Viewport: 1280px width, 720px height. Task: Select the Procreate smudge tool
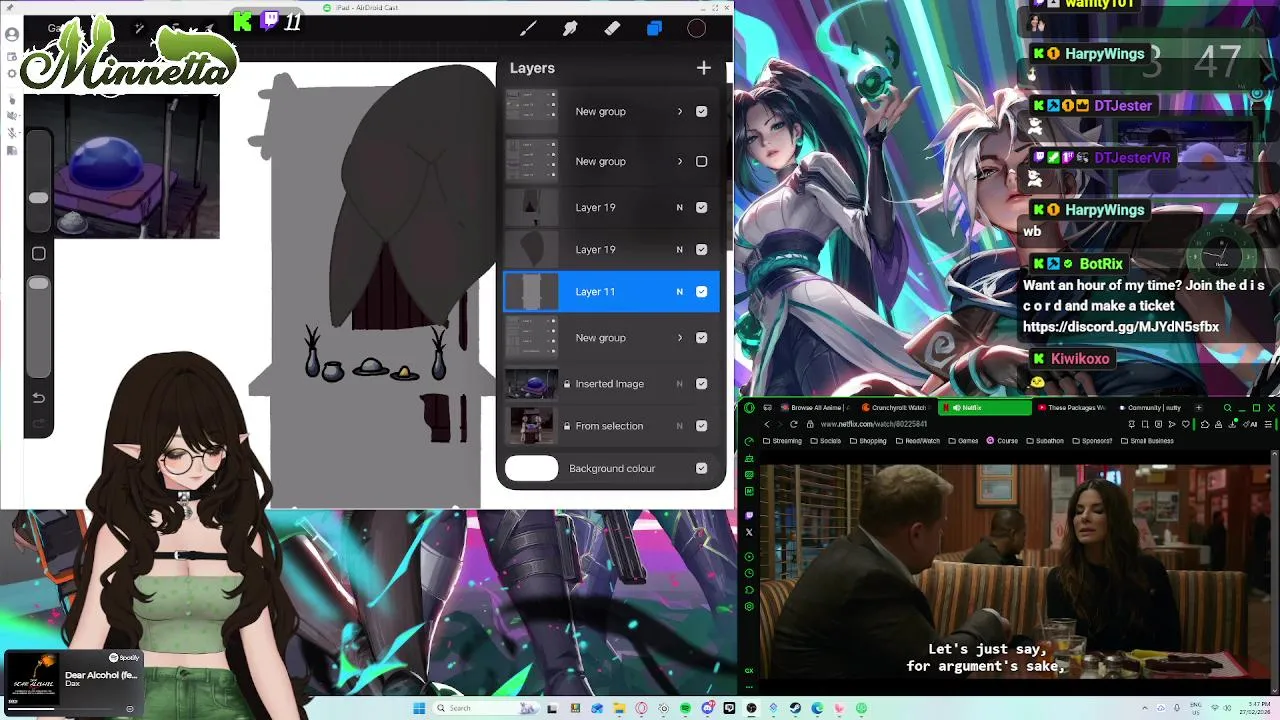(x=570, y=29)
